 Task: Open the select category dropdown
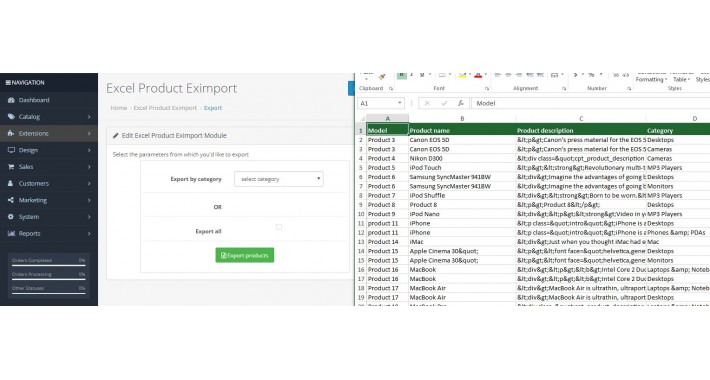point(279,179)
